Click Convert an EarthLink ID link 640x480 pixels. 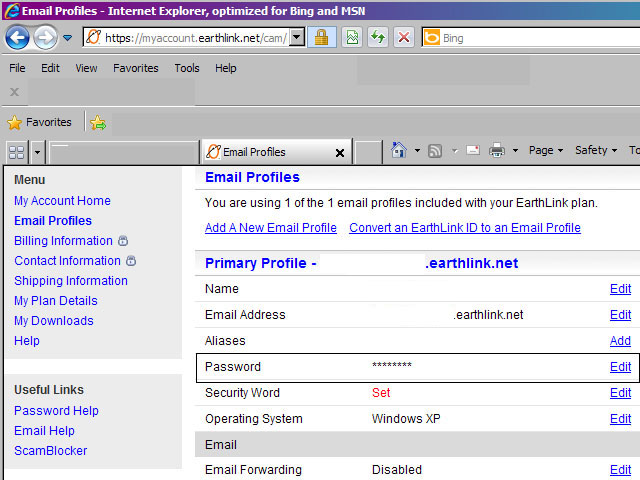tap(465, 228)
